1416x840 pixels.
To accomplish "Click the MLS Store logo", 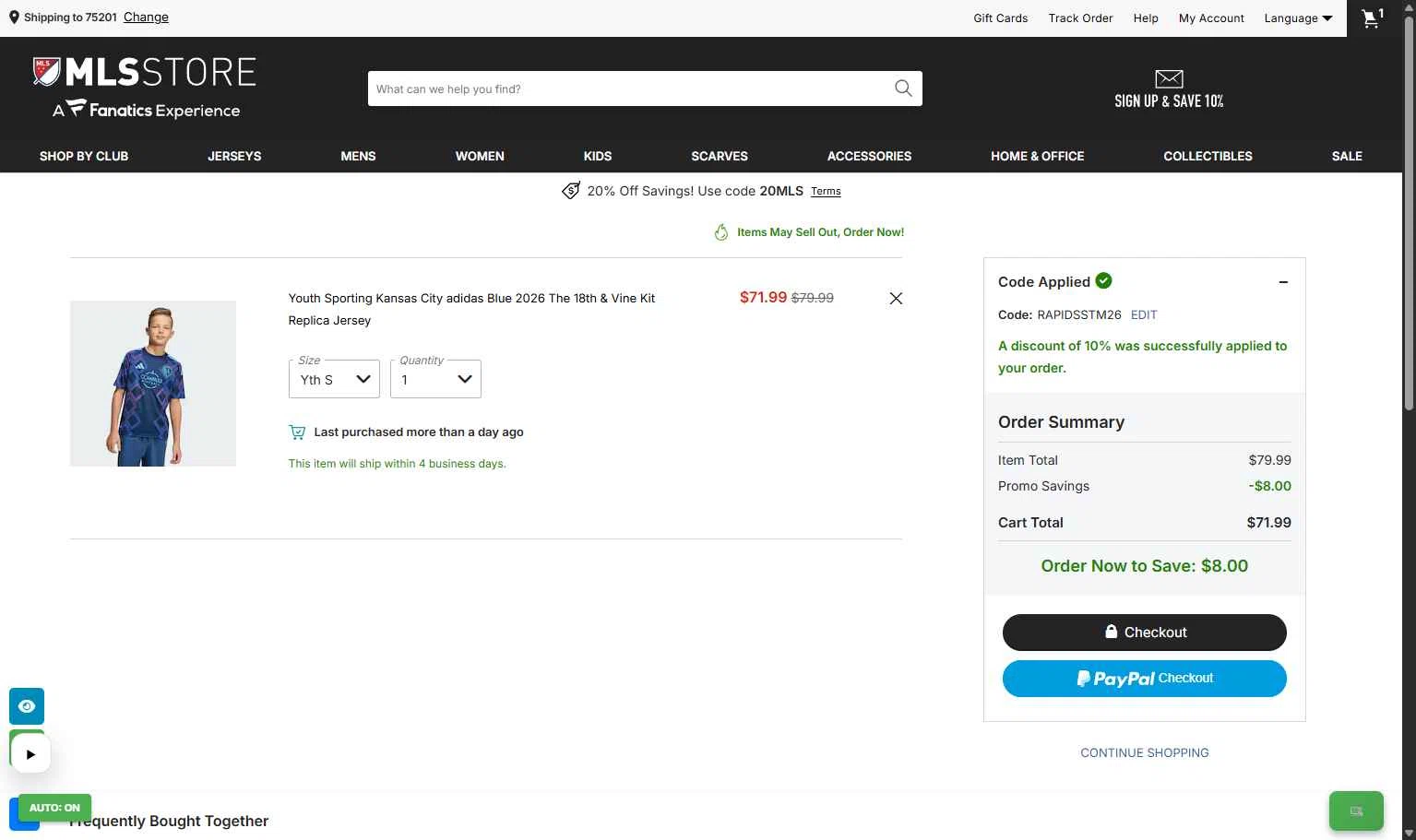I will pyautogui.click(x=145, y=72).
